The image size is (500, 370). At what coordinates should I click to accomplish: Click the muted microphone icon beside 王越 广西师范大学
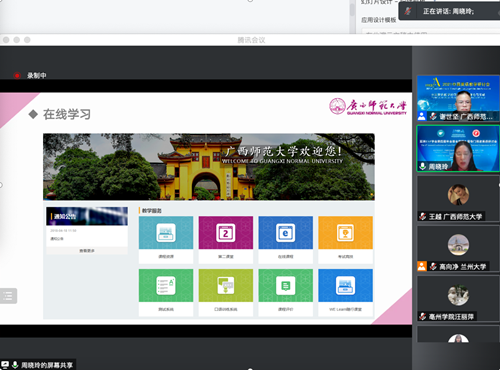tap(423, 217)
